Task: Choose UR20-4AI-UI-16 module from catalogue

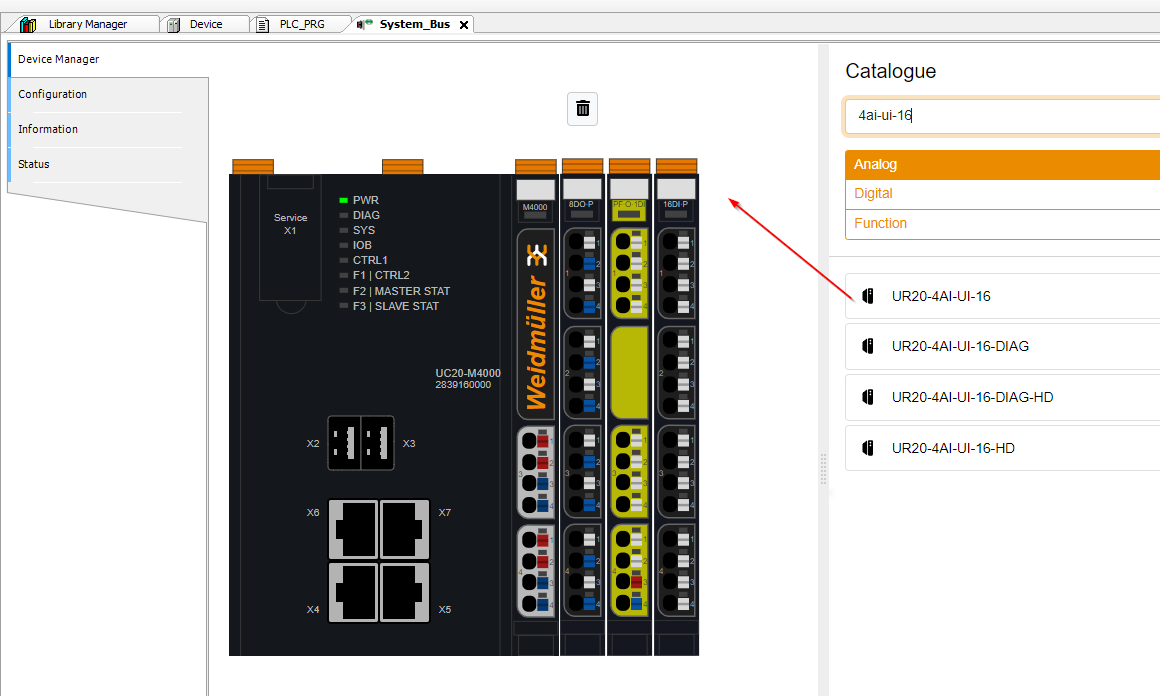Action: [1002, 296]
